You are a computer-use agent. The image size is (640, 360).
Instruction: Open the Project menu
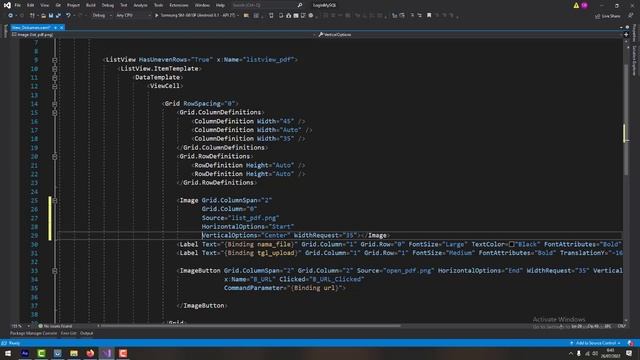tap(73, 5)
